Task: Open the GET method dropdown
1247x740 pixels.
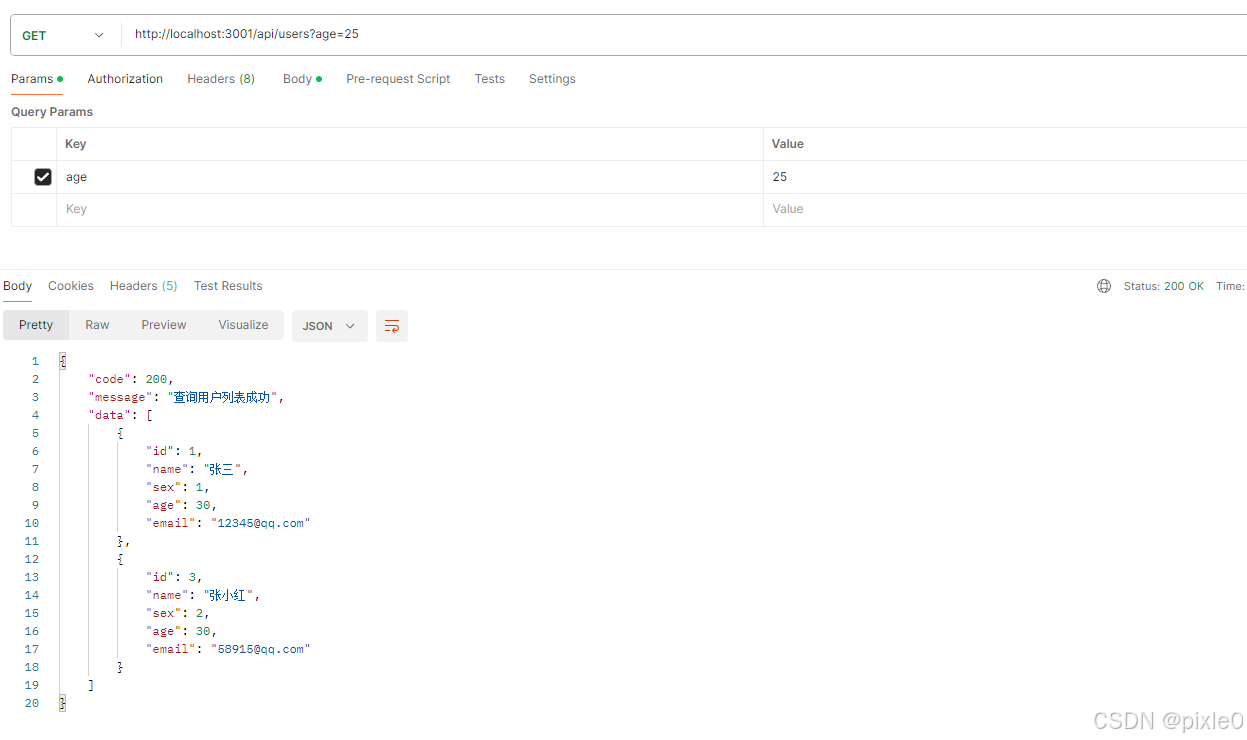Action: tap(63, 35)
